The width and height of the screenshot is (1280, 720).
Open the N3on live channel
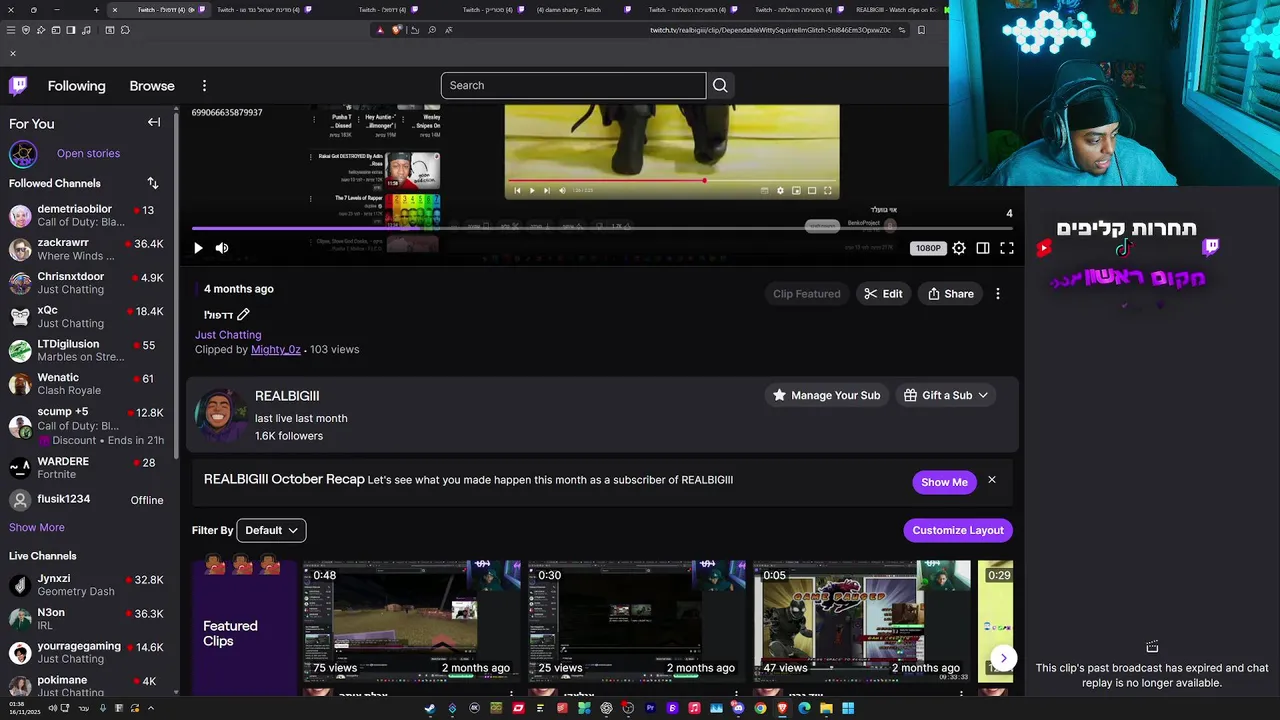pyautogui.click(x=87, y=619)
